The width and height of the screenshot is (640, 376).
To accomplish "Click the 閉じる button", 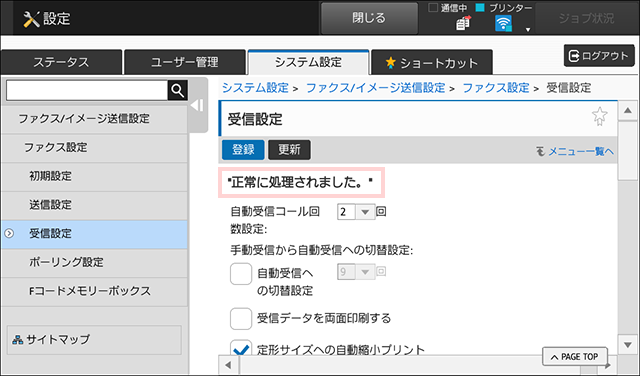I will (369, 18).
